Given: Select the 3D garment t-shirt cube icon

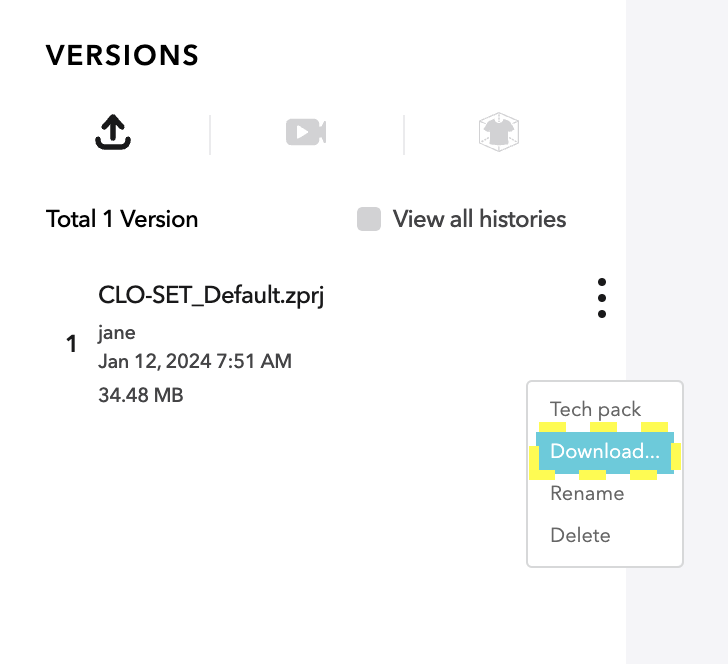Looking at the screenshot, I should click(x=499, y=132).
